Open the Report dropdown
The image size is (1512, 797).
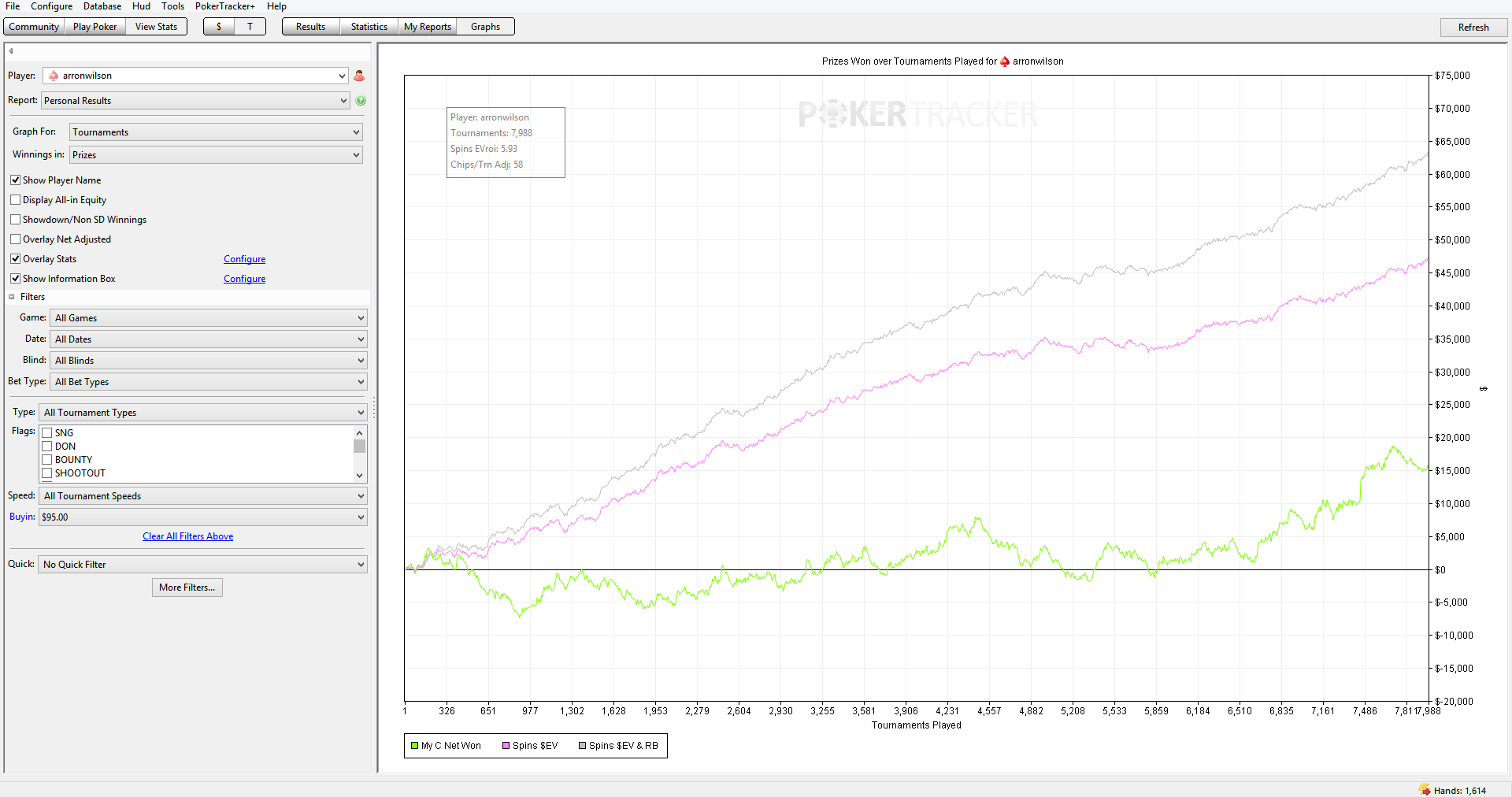coord(195,101)
